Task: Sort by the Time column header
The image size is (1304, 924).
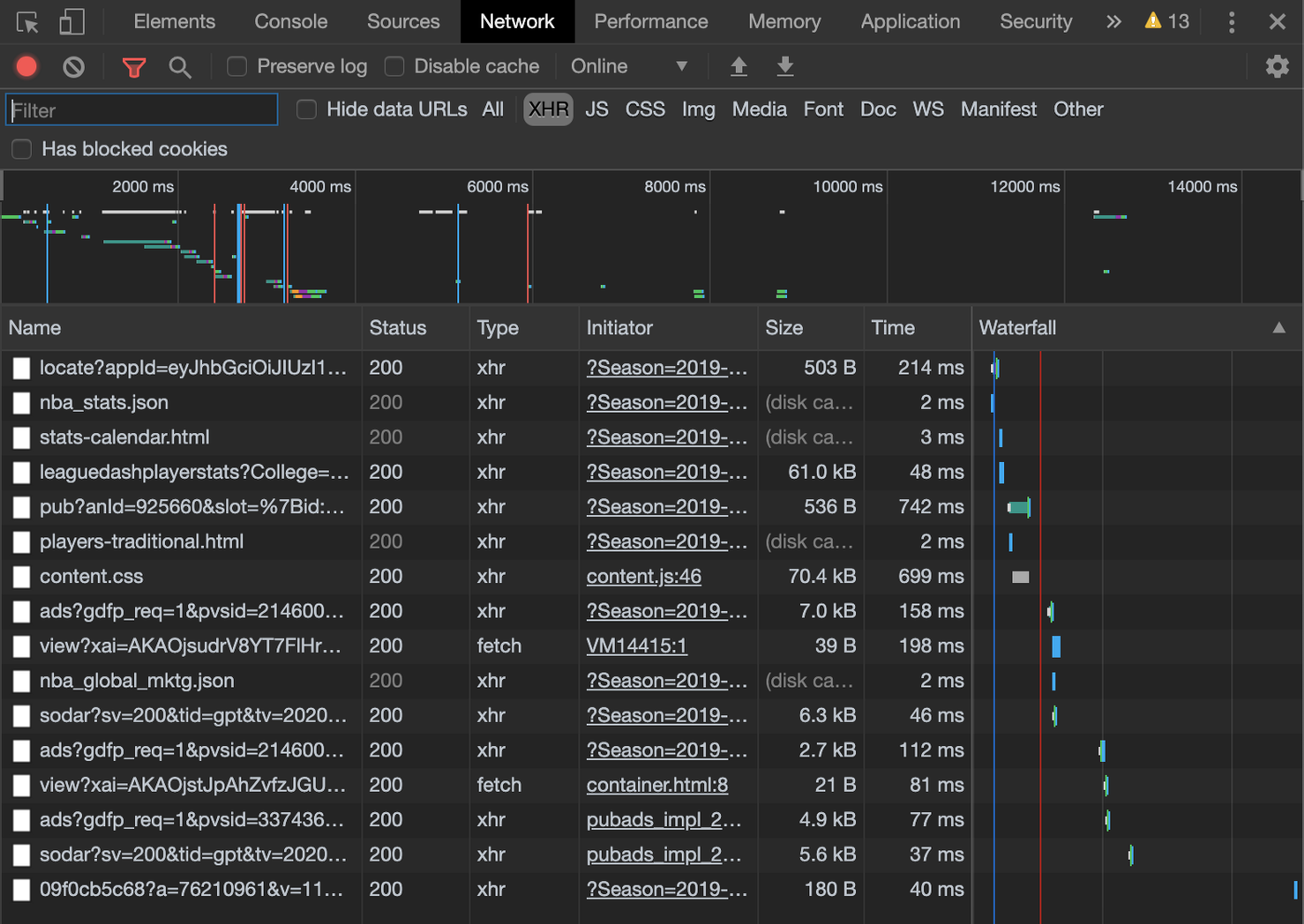Action: pyautogui.click(x=917, y=328)
